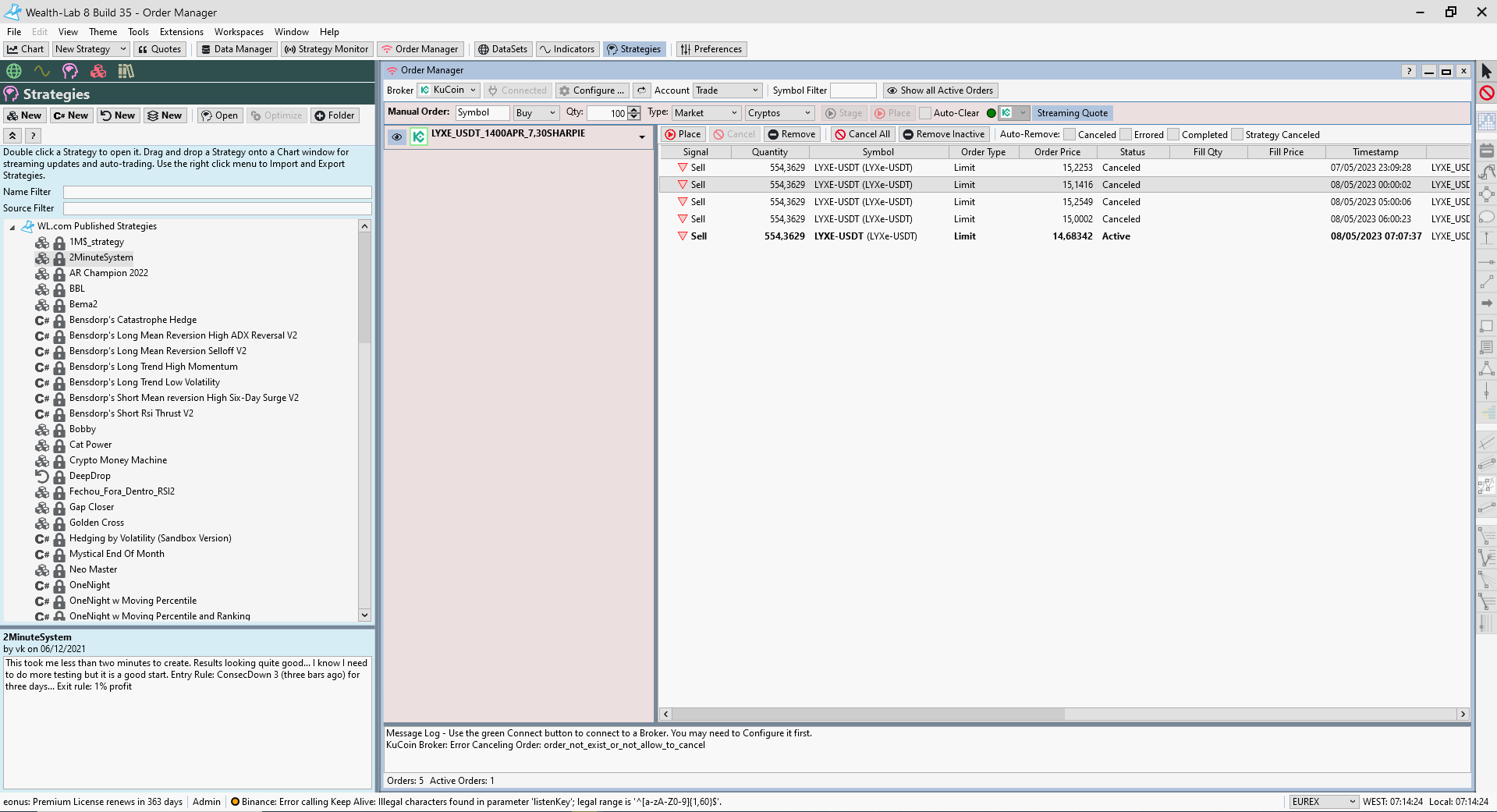
Task: Toggle visibility eye for LYXE_USDT strategy
Action: coord(397,137)
